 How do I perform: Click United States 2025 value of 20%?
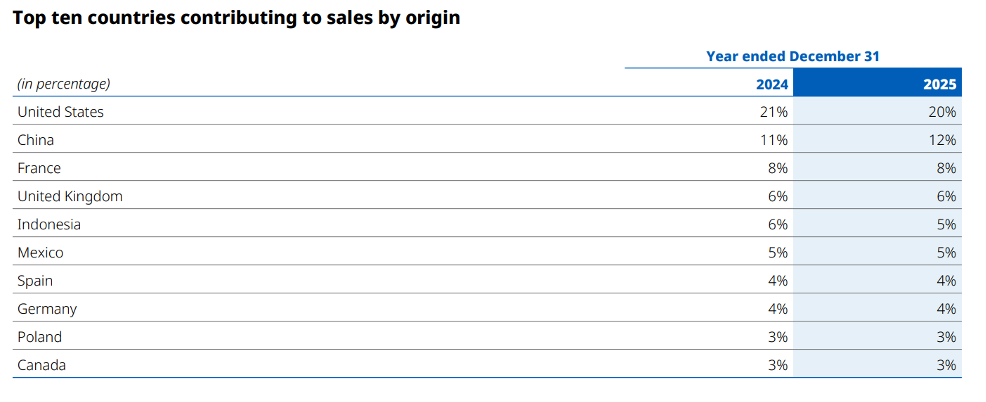942,112
